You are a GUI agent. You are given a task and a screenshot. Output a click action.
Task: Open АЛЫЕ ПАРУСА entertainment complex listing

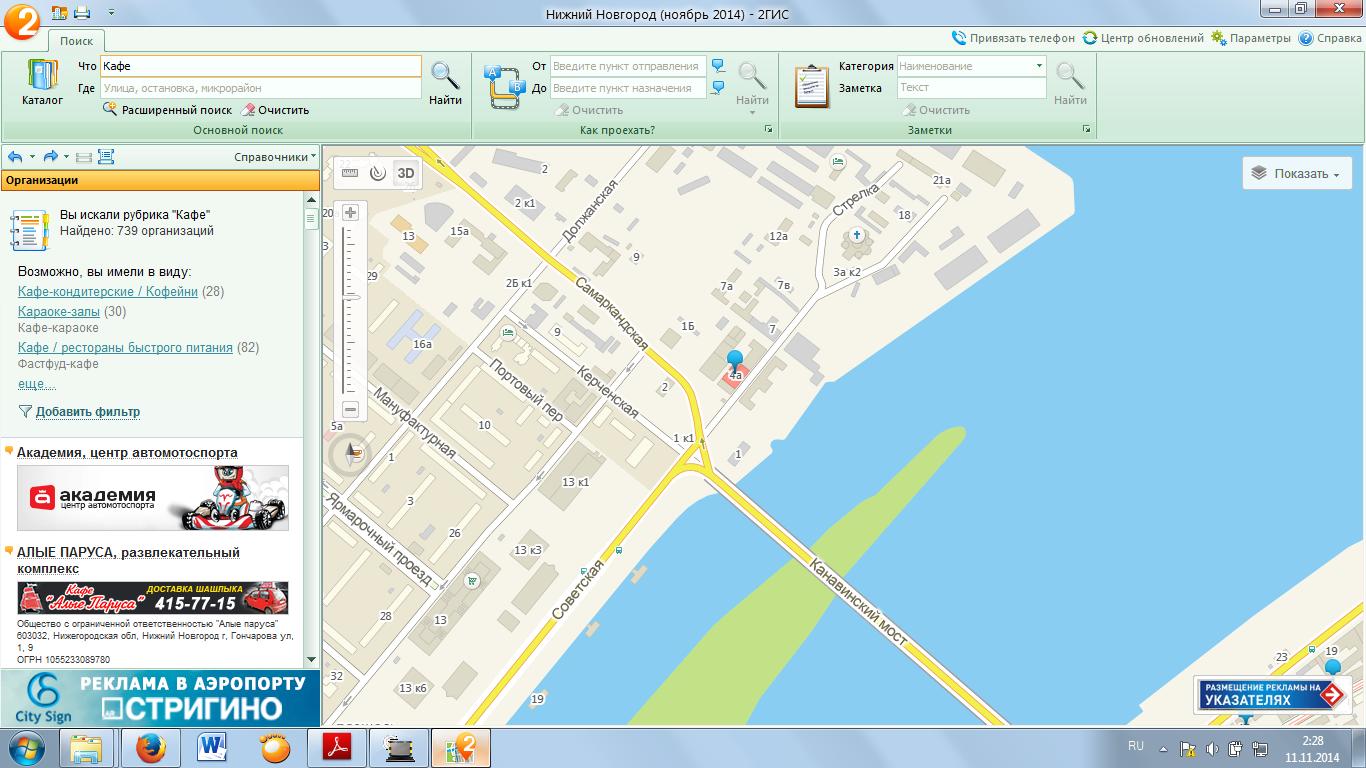(x=128, y=560)
